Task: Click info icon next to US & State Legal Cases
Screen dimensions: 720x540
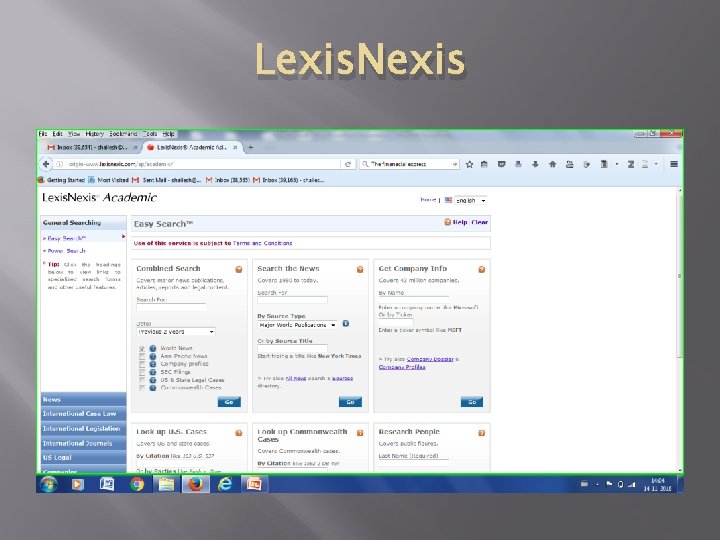Action: pos(152,380)
